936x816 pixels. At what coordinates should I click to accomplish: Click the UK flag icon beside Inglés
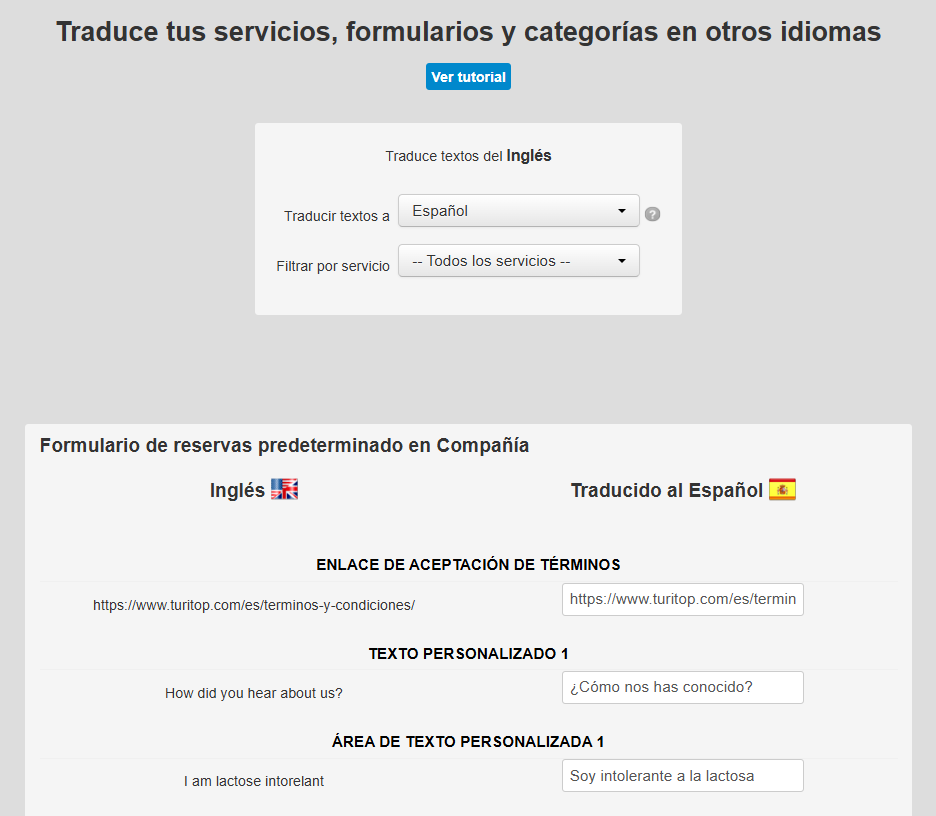tap(284, 489)
